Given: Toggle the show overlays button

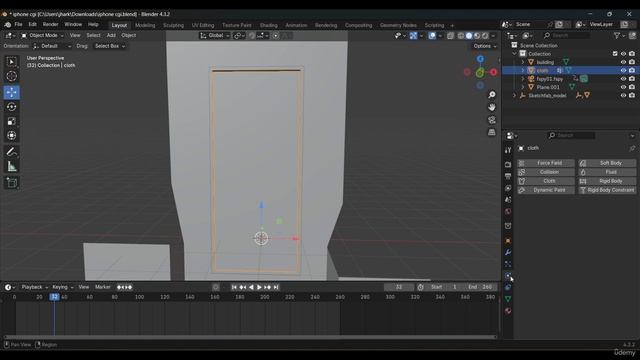Looking at the screenshot, I should [432, 36].
